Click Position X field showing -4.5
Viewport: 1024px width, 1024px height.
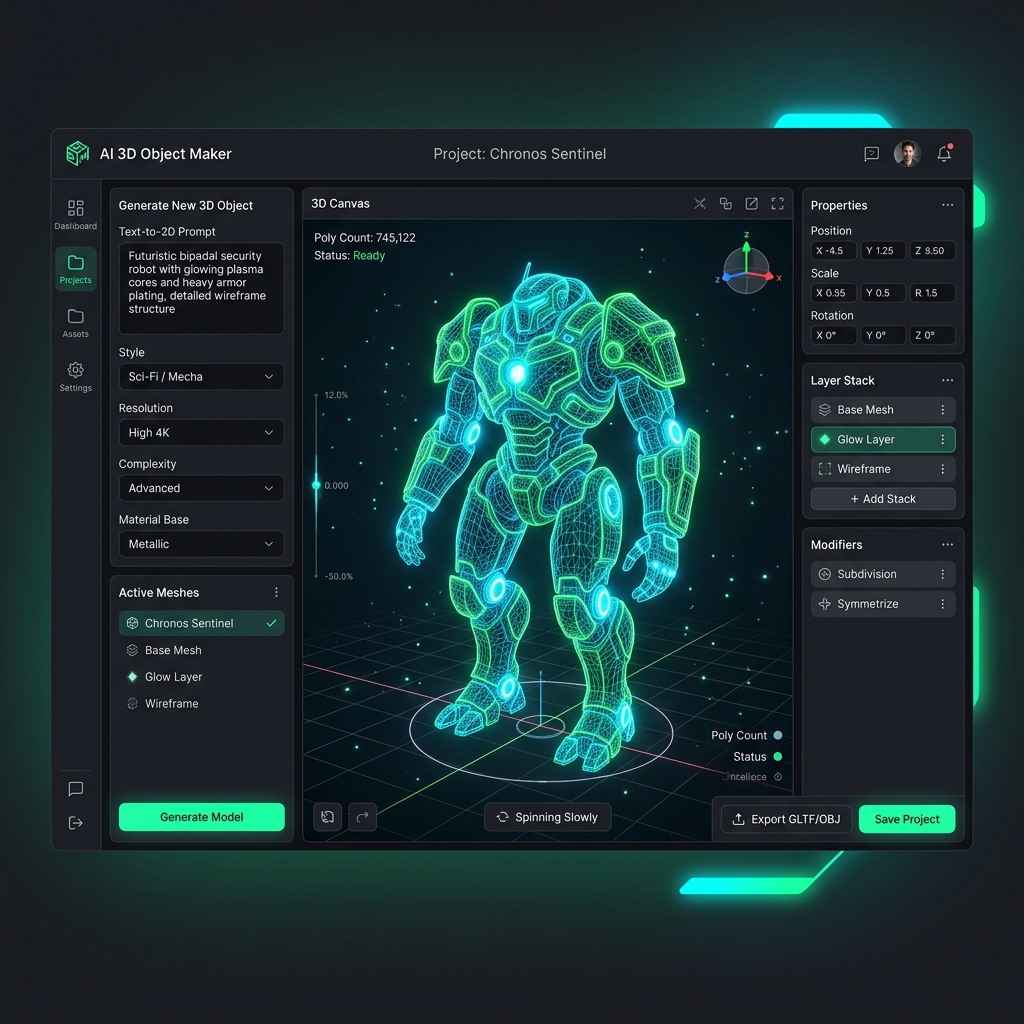pyautogui.click(x=833, y=251)
